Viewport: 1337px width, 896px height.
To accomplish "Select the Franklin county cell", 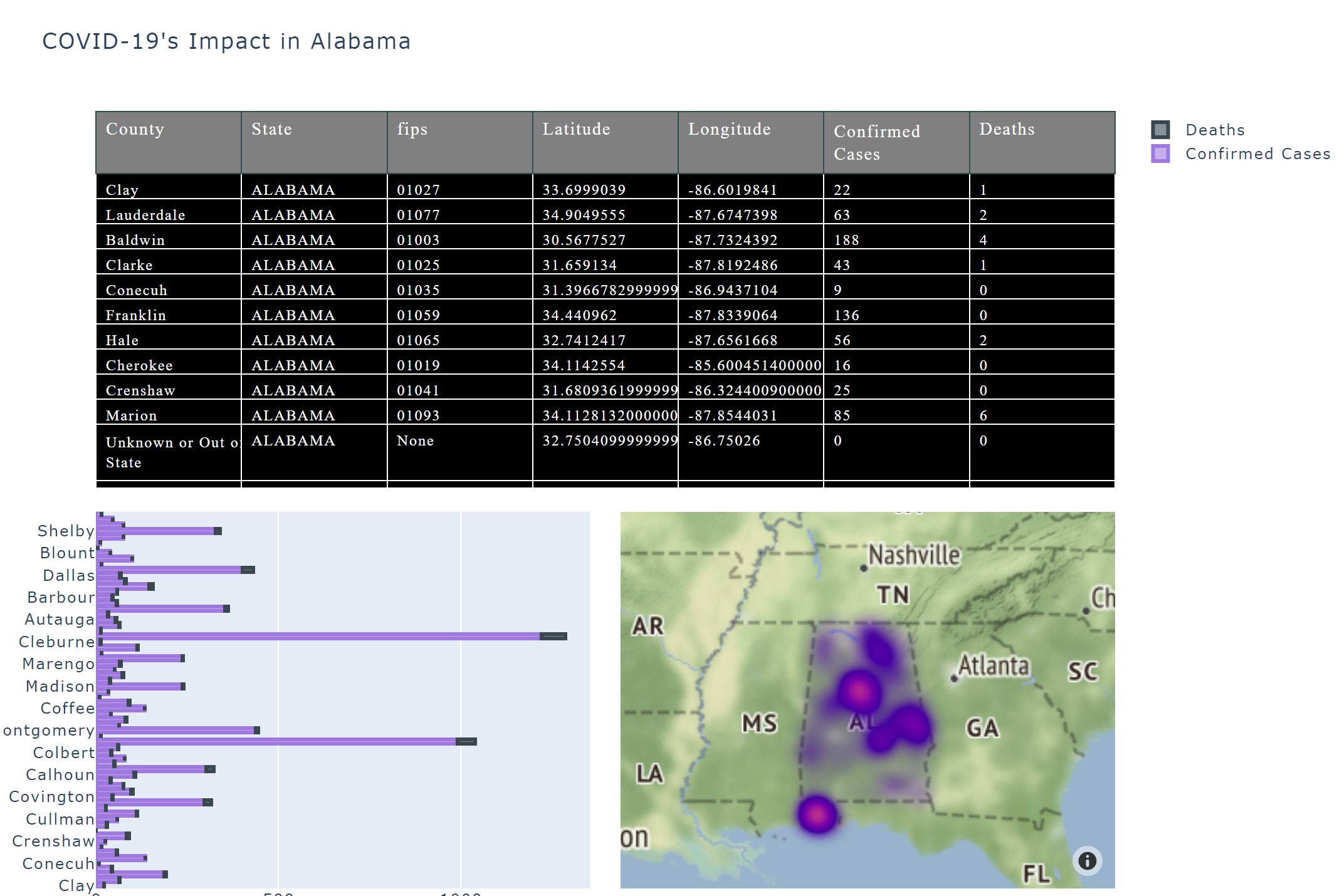I will coord(169,312).
